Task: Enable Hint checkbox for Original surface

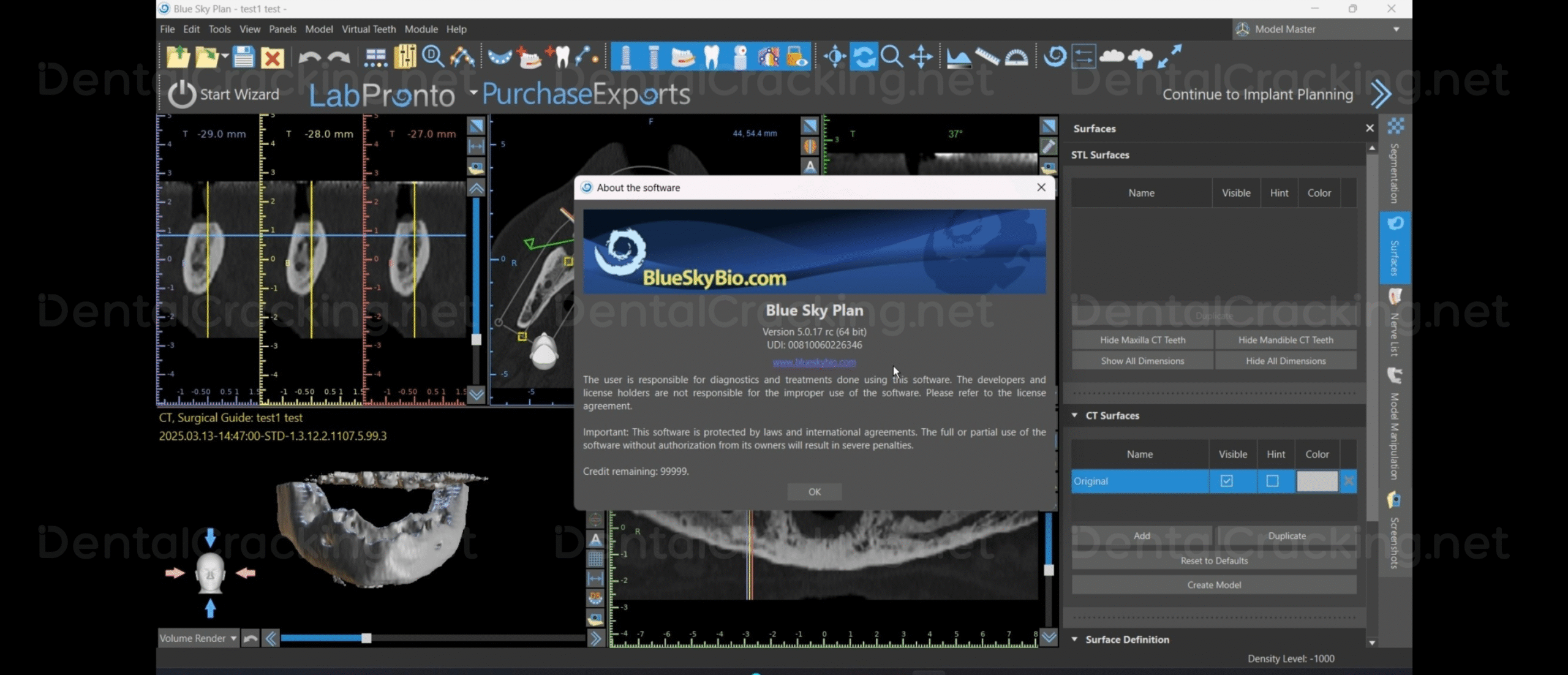Action: [1272, 481]
